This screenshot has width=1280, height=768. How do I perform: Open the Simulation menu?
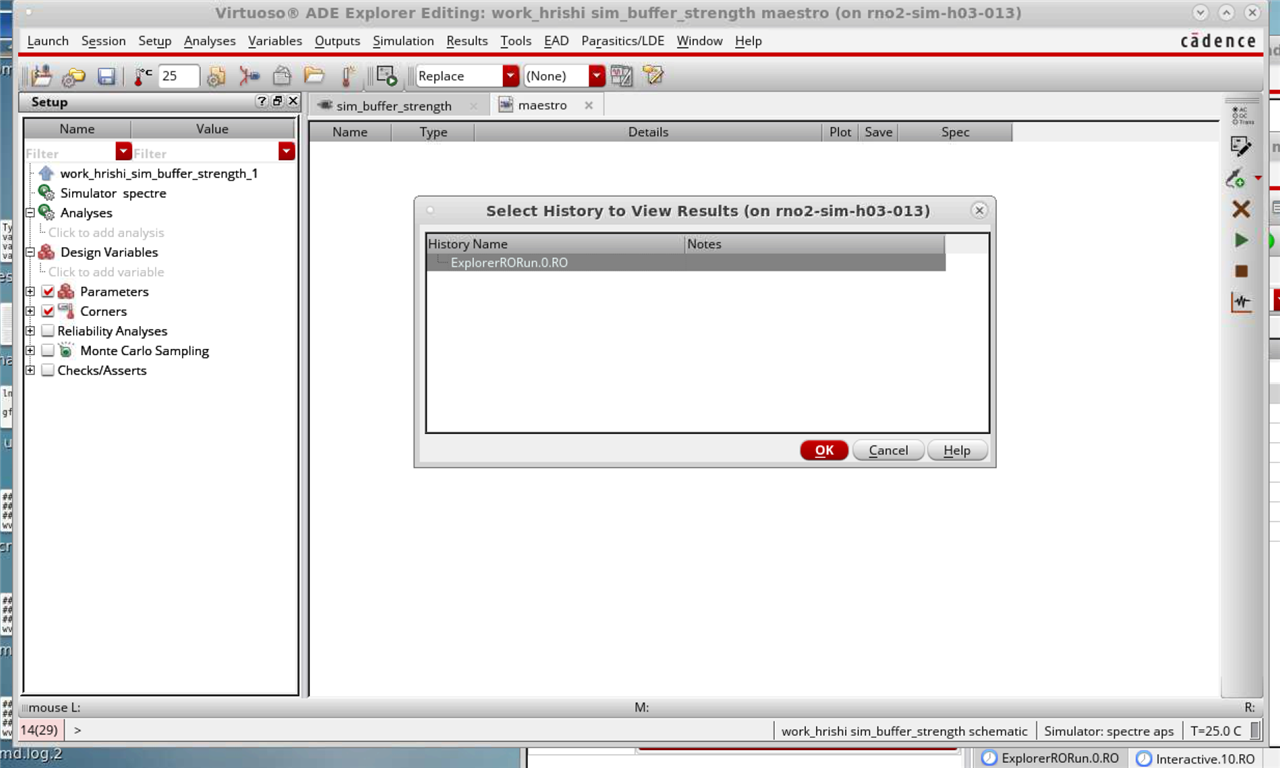coord(403,41)
